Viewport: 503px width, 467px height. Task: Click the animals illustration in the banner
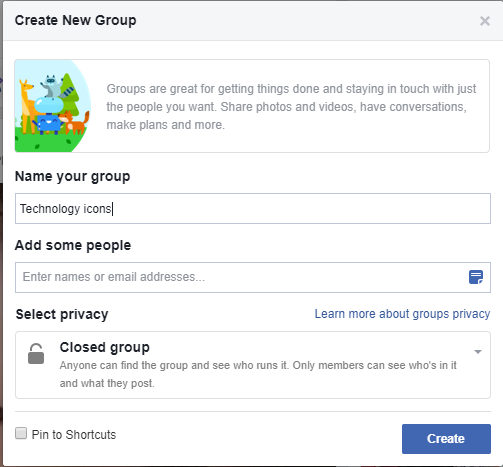pos(53,106)
